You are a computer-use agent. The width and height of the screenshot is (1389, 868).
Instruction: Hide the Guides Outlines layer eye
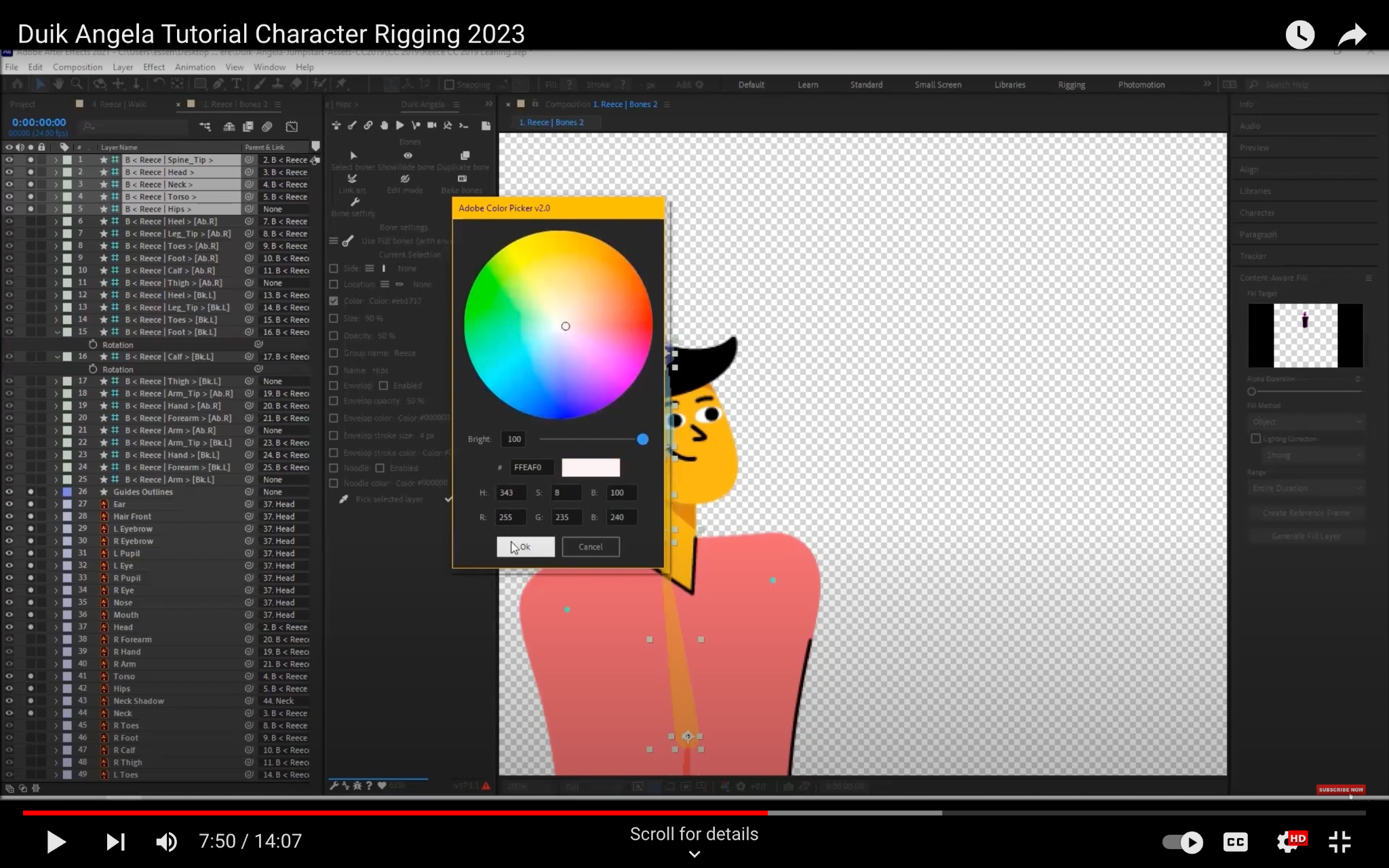tap(9, 492)
